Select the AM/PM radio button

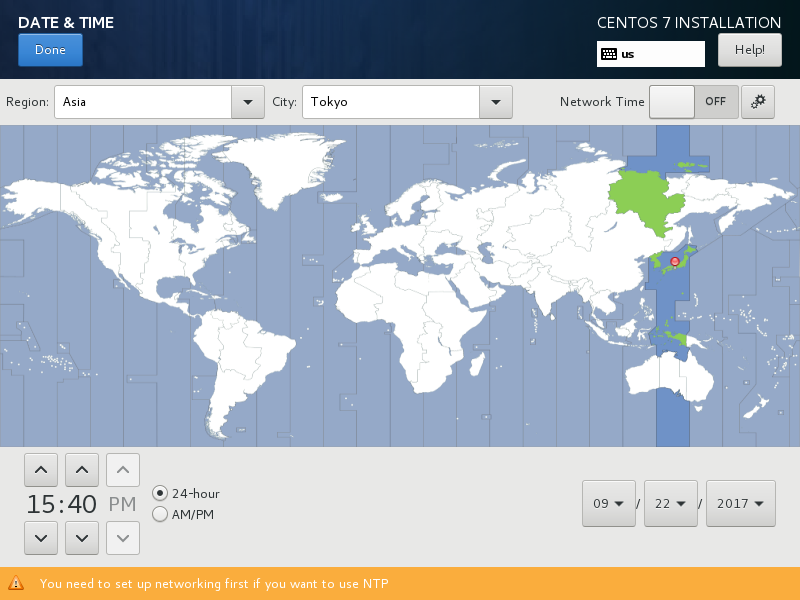pyautogui.click(x=160, y=514)
